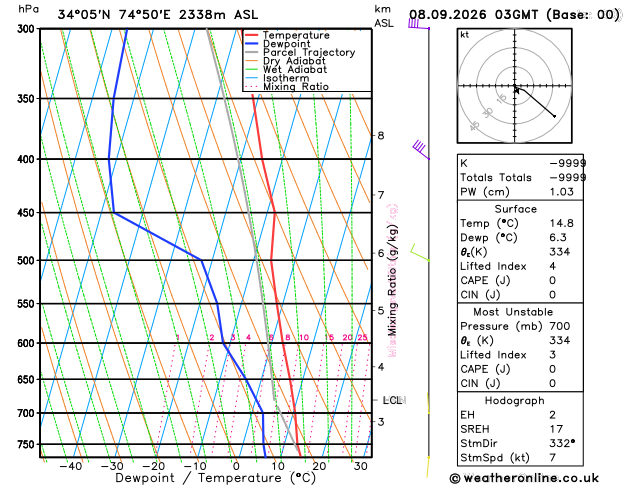Click the station coordinates title text
This screenshot has width=629, height=486.
[x=158, y=15]
